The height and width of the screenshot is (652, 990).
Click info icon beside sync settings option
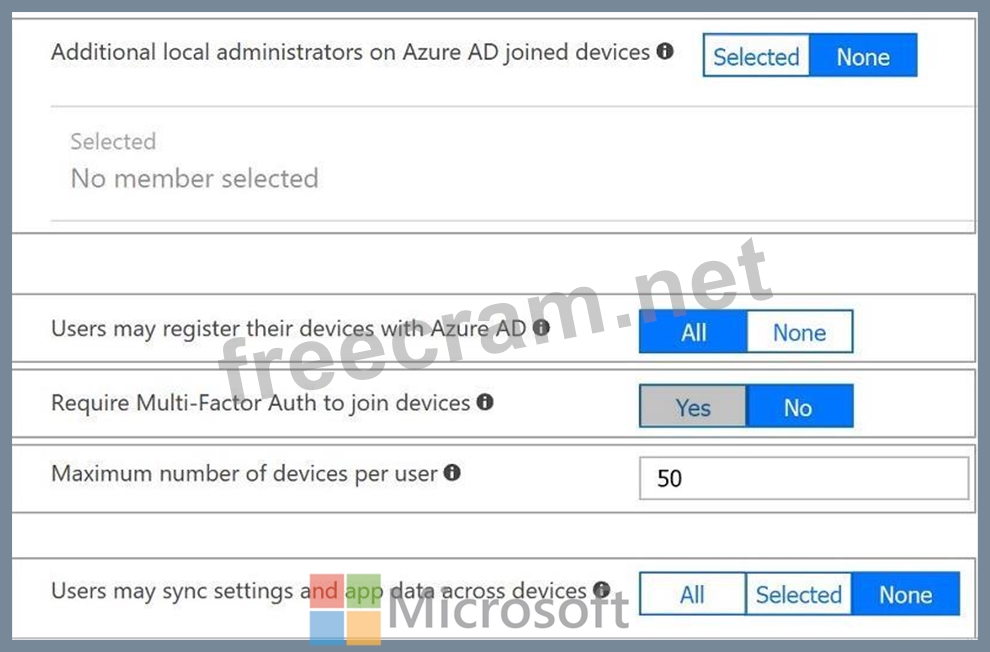click(x=601, y=590)
